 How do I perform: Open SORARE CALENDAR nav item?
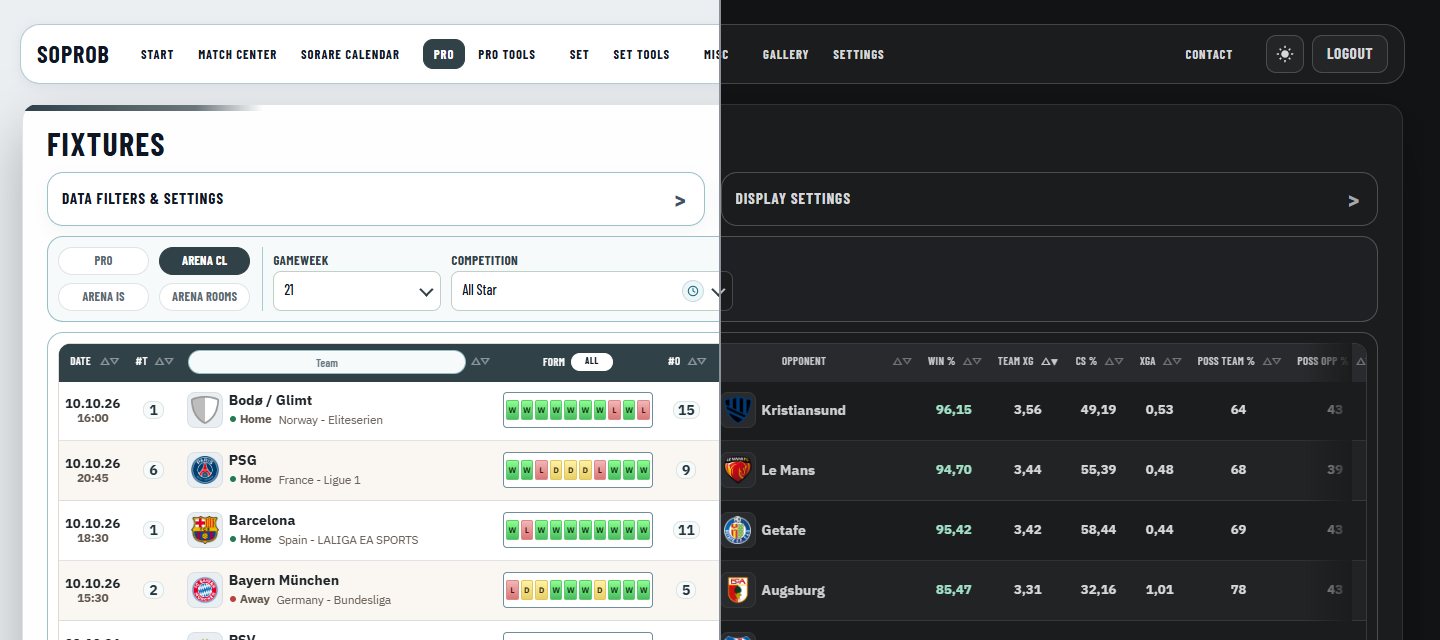350,55
